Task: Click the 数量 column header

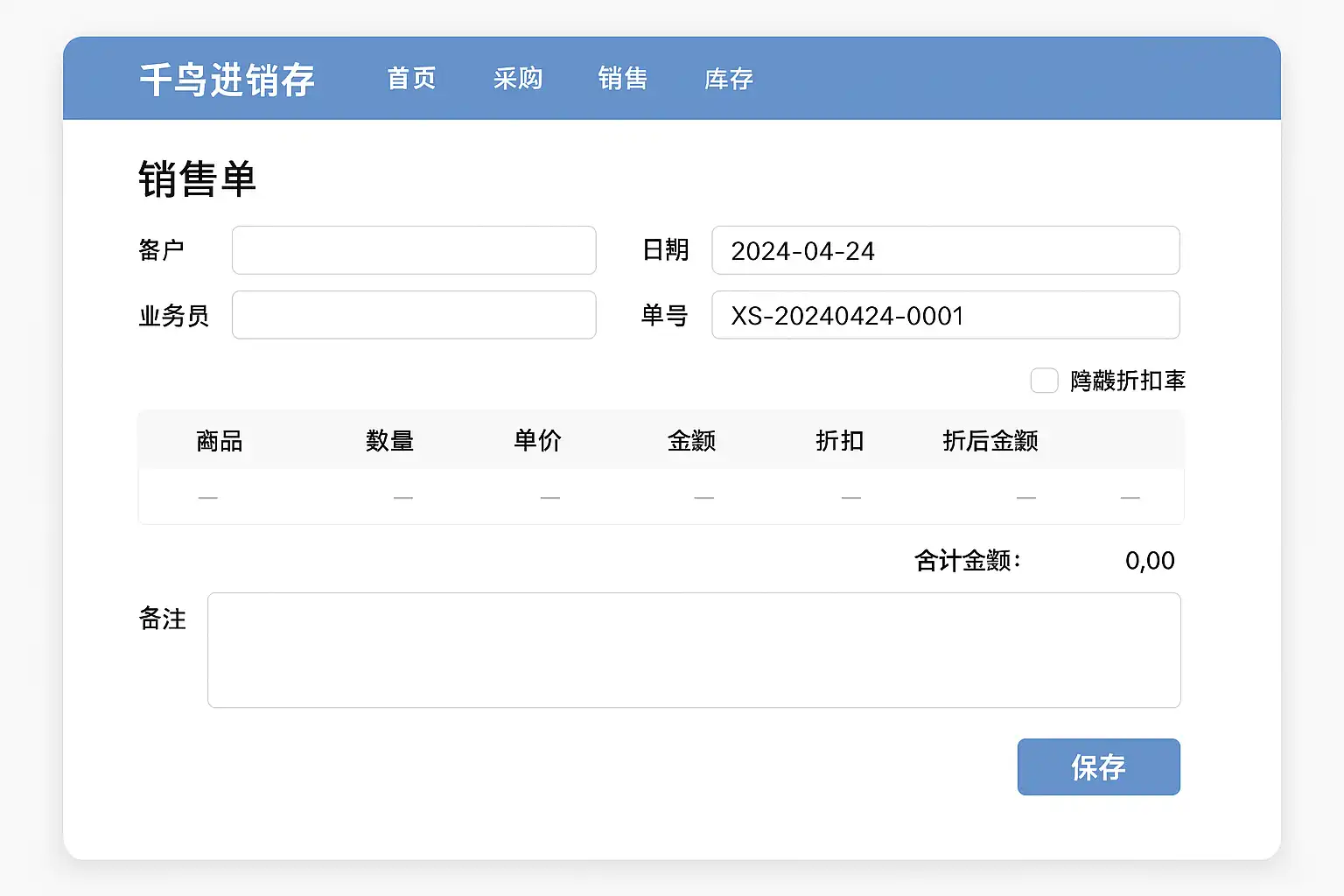Action: [389, 440]
